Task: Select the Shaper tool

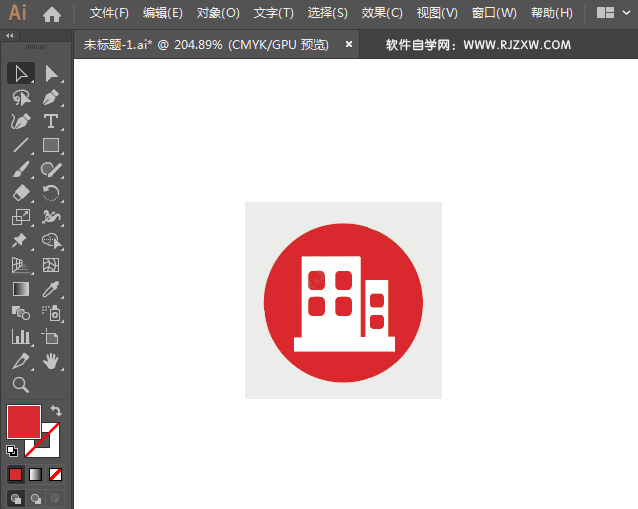Action: 51,169
